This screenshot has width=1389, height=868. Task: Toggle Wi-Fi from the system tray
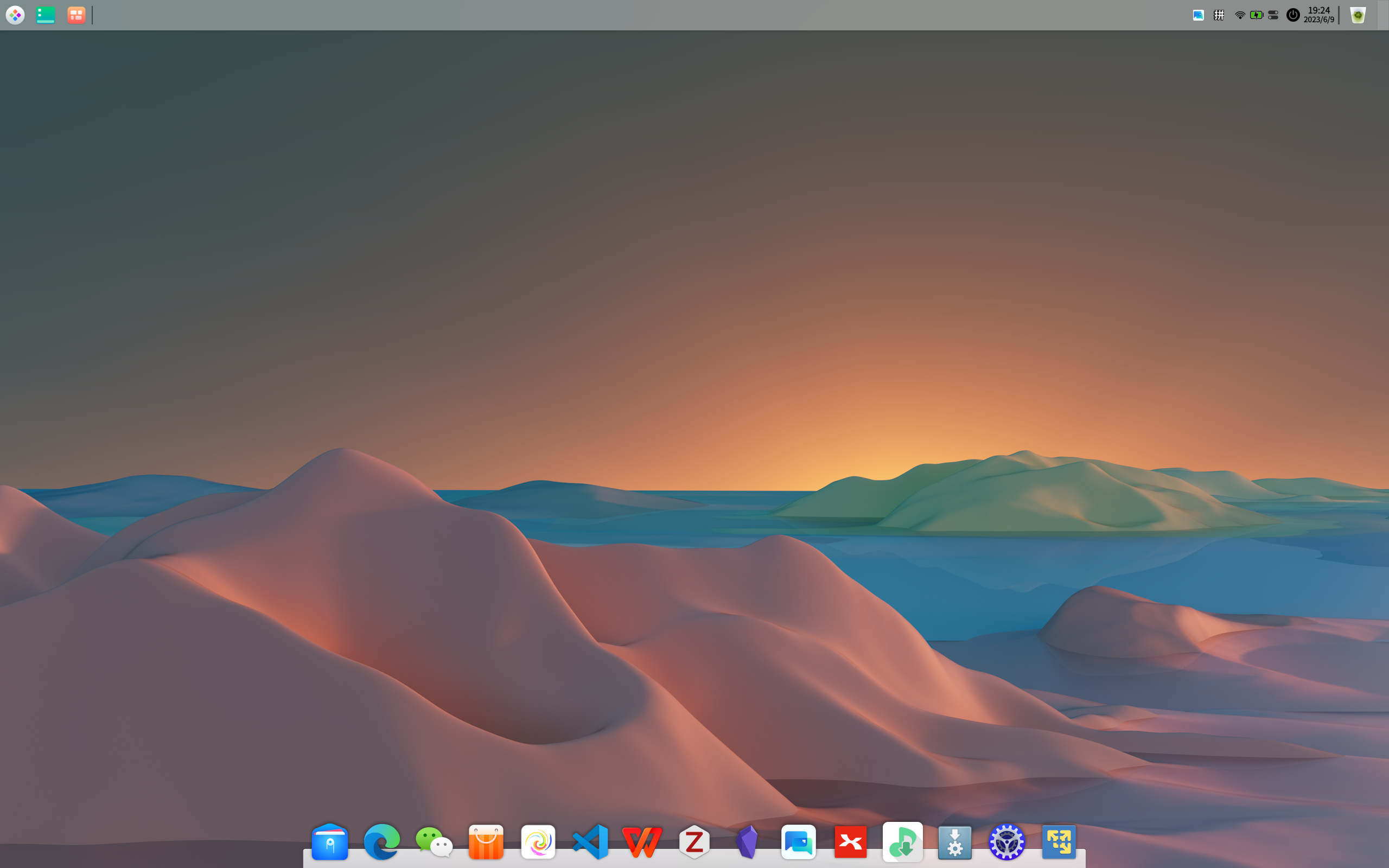click(1240, 15)
